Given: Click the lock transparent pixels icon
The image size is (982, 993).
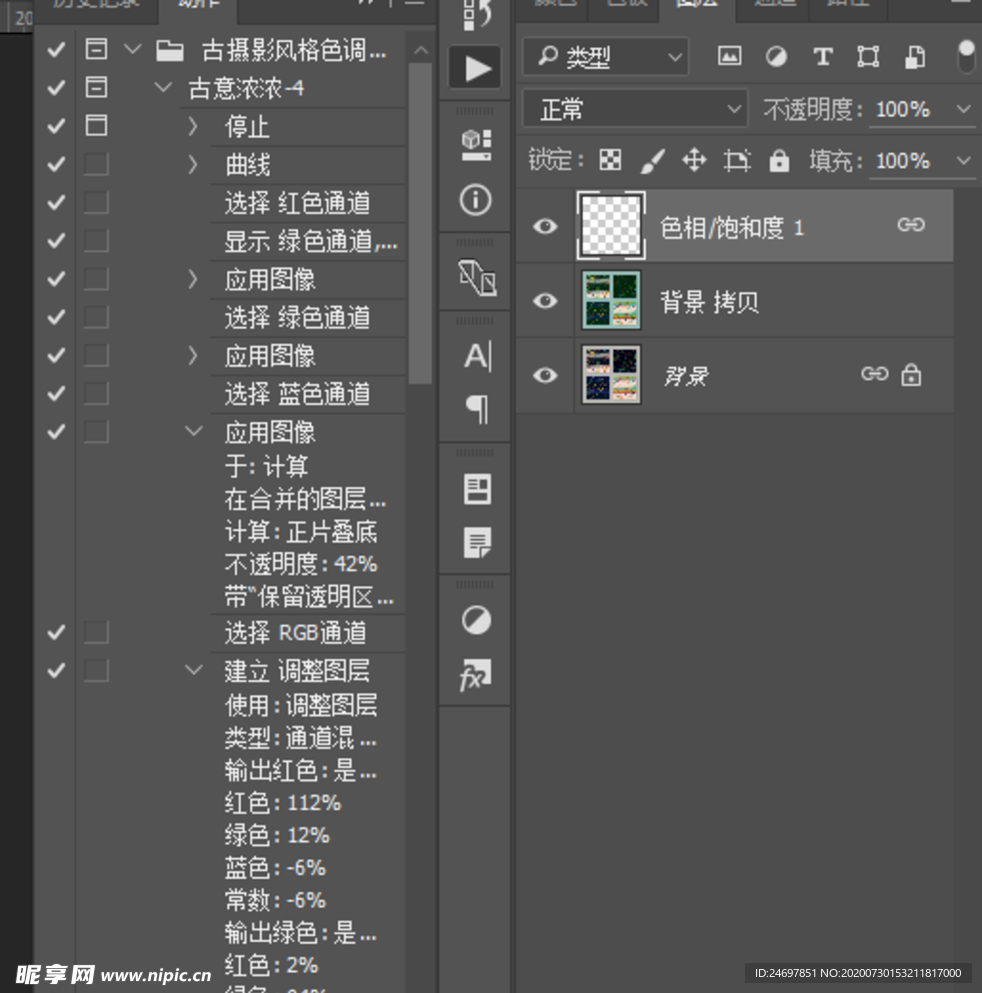Looking at the screenshot, I should coord(610,161).
